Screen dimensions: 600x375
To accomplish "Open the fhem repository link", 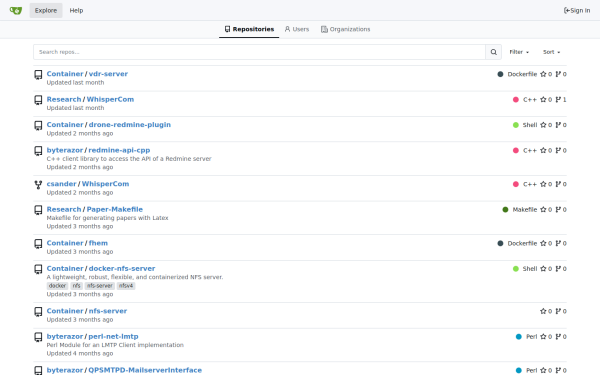I will 98,243.
